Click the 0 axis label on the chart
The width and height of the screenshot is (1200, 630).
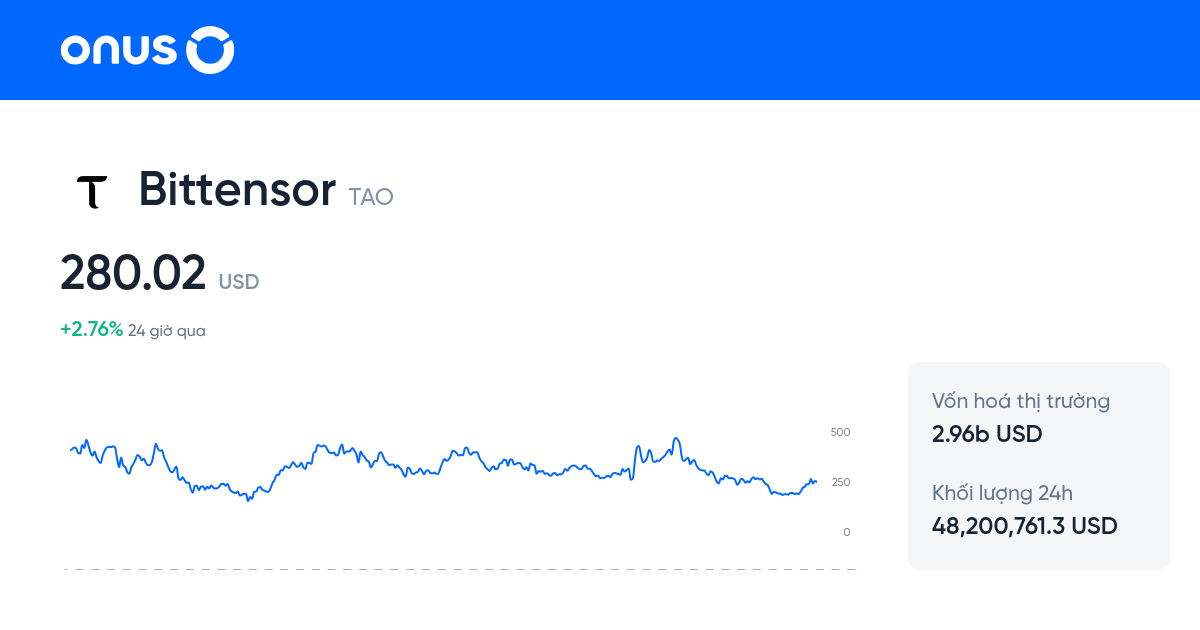tap(845, 532)
